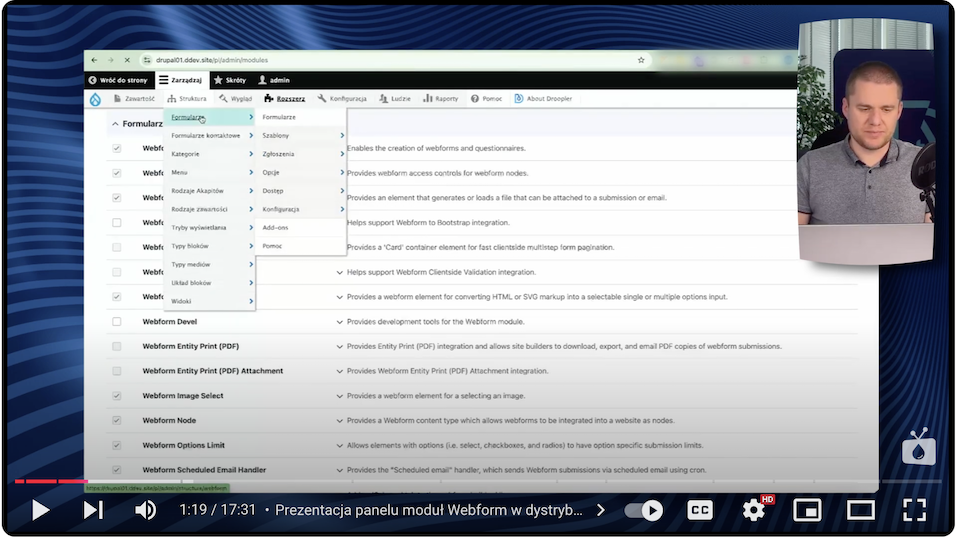This screenshot has height=539, width=960.
Task: Open the 'Pomoc' admin menu
Action: [487, 99]
